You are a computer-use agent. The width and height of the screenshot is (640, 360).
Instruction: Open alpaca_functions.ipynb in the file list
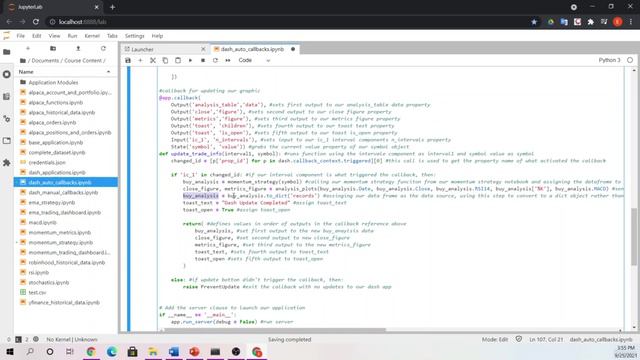[x=56, y=102]
